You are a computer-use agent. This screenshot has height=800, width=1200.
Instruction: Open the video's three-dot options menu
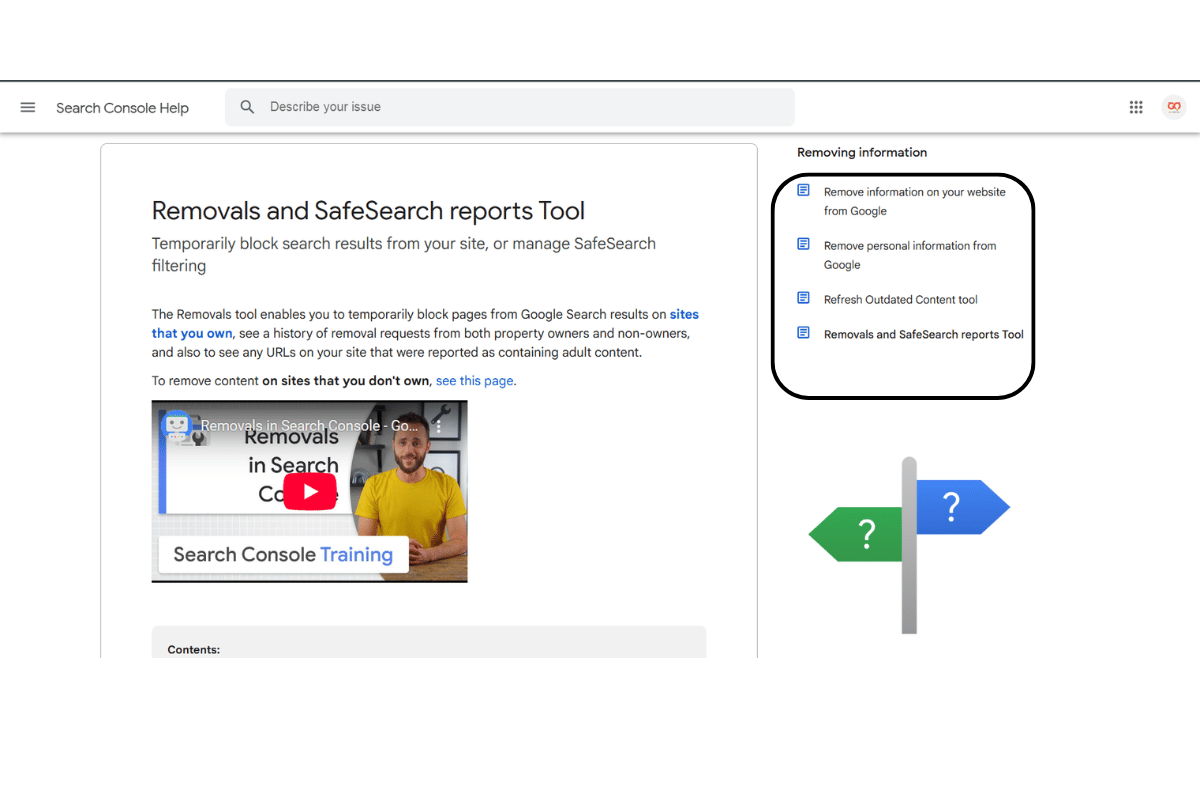click(438, 426)
